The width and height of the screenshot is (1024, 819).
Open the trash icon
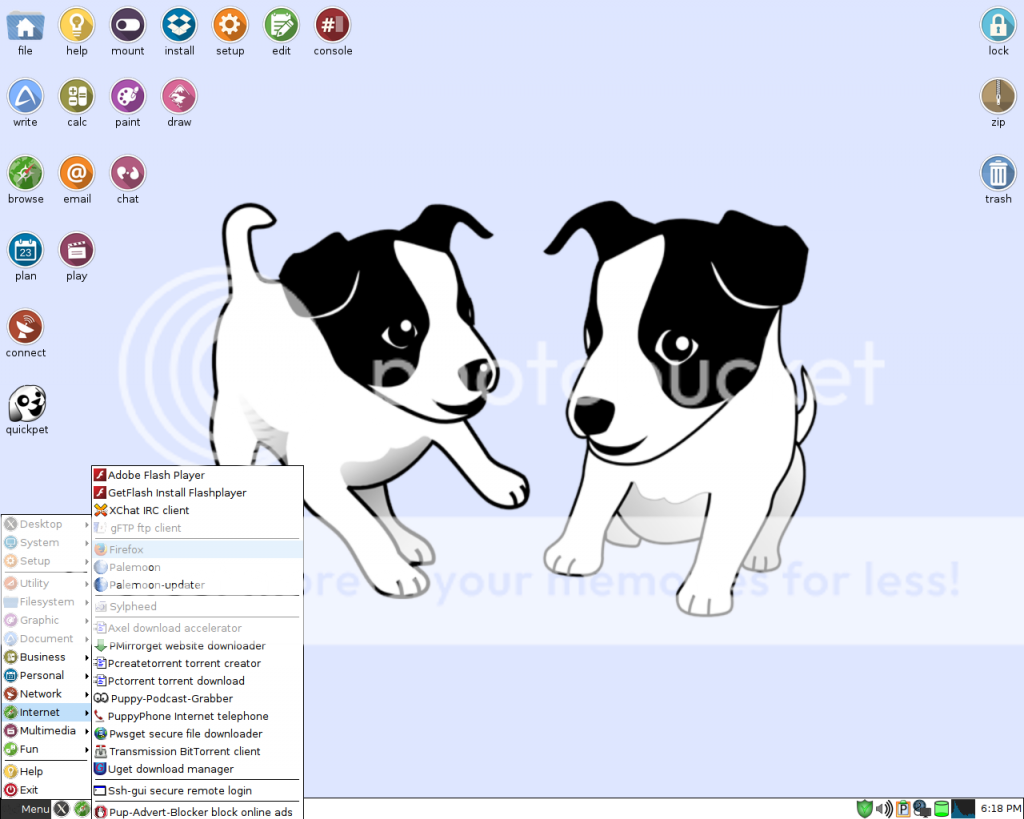[x=997, y=174]
